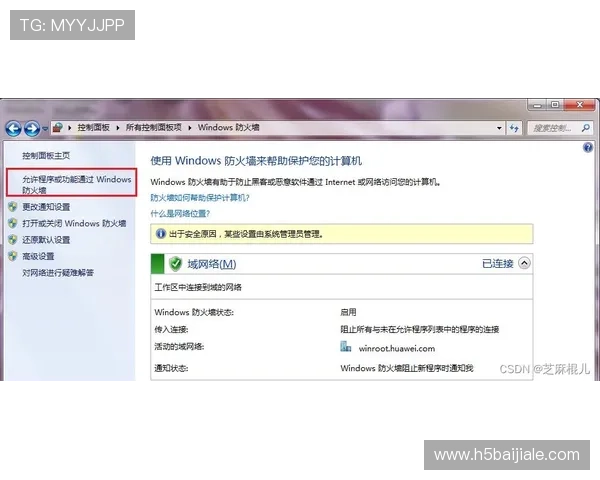Click the refresh button in address bar
The height and width of the screenshot is (480, 600).
514,128
